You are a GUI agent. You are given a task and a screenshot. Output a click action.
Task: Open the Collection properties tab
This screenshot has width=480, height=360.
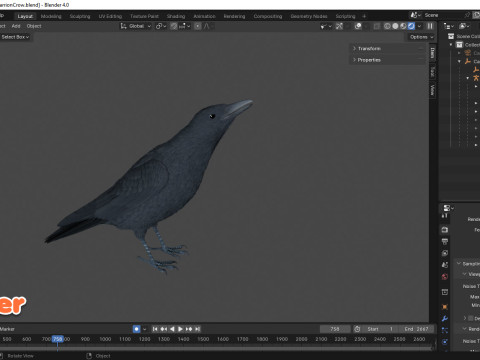(x=445, y=292)
